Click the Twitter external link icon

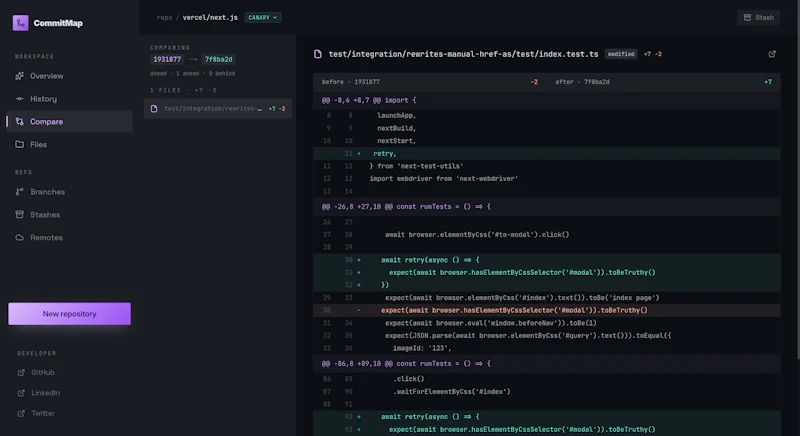pyautogui.click(x=21, y=414)
